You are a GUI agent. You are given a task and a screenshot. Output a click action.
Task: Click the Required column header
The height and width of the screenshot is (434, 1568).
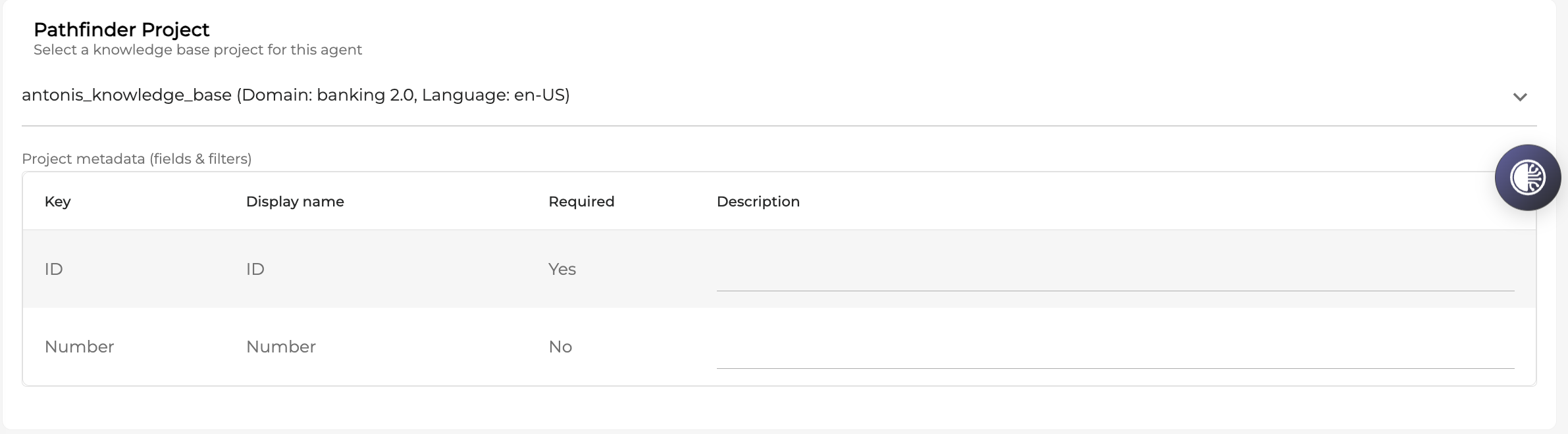click(x=581, y=201)
